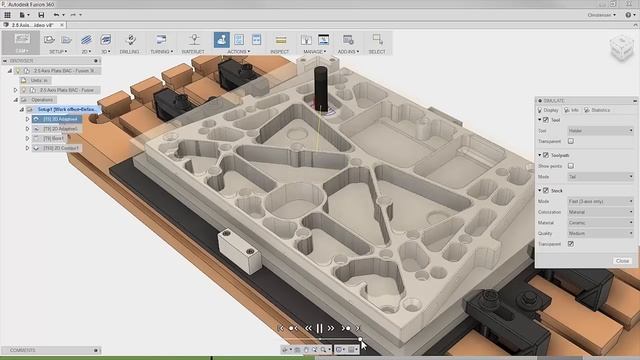
Task: Open the Quality dropdown showing Medium
Action: [600, 233]
